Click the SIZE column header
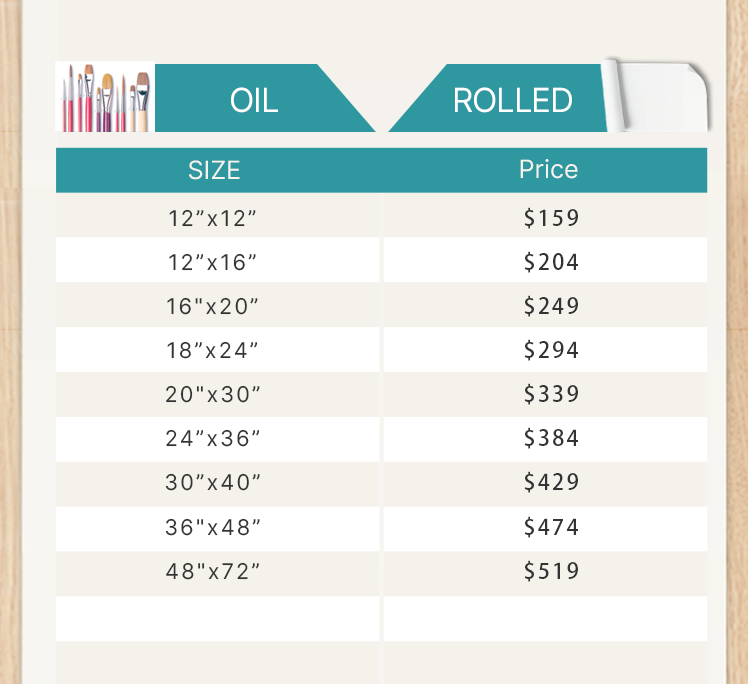 (214, 170)
